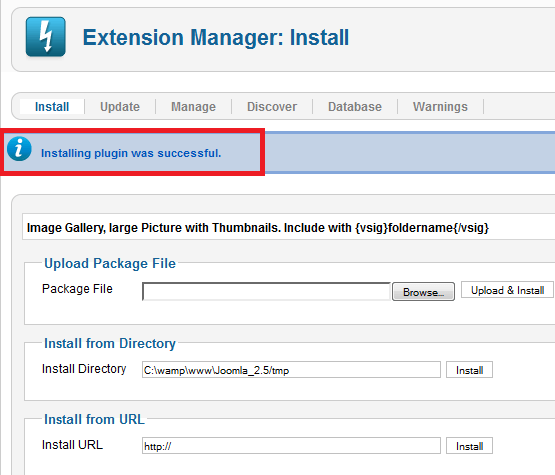Viewport: 555px width, 475px height.
Task: Open the Install tab
Action: pos(52,107)
